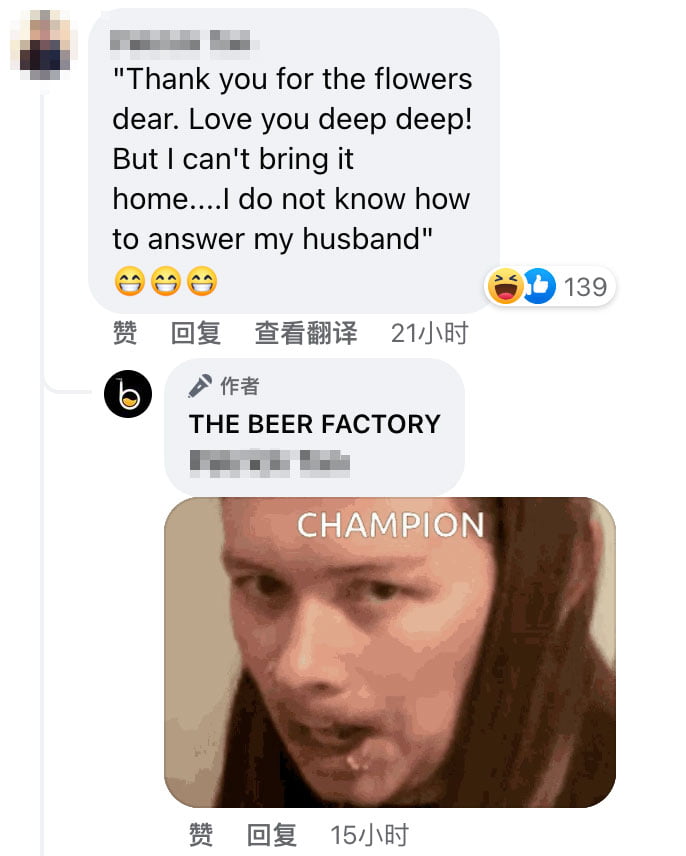Click the first grinning emoji in comment
Image resolution: width=686 pixels, height=856 pixels.
[x=129, y=282]
